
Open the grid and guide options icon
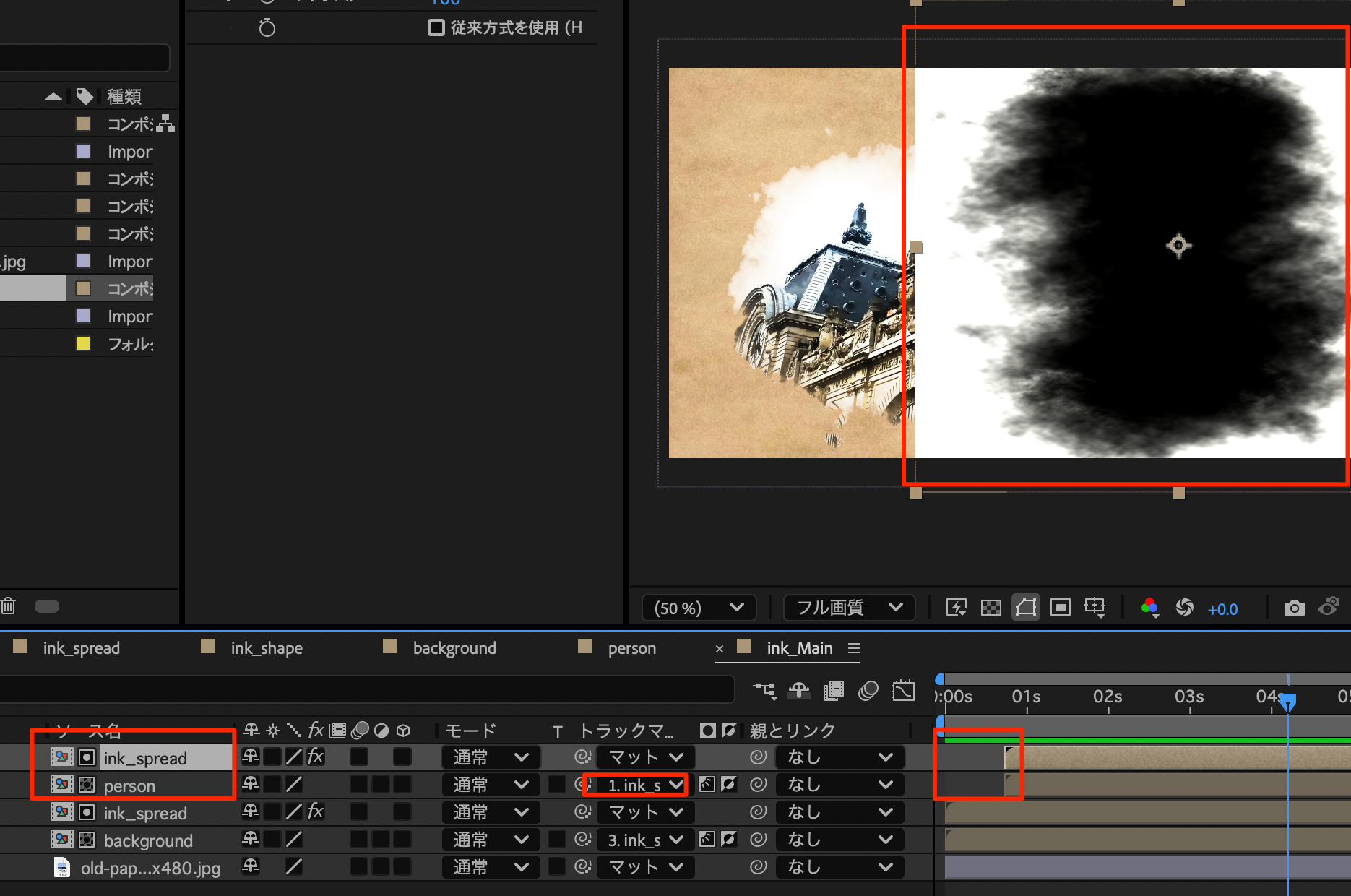coord(1095,608)
